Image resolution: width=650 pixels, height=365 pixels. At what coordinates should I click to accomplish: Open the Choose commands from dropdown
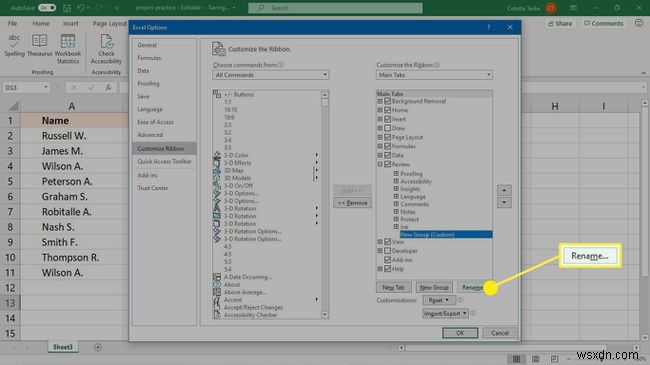(271, 75)
